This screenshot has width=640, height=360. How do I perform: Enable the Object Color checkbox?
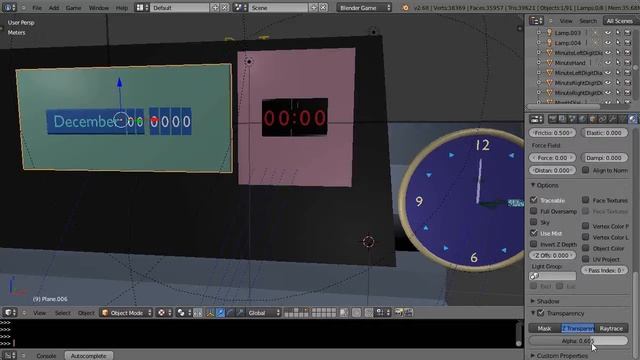point(586,248)
